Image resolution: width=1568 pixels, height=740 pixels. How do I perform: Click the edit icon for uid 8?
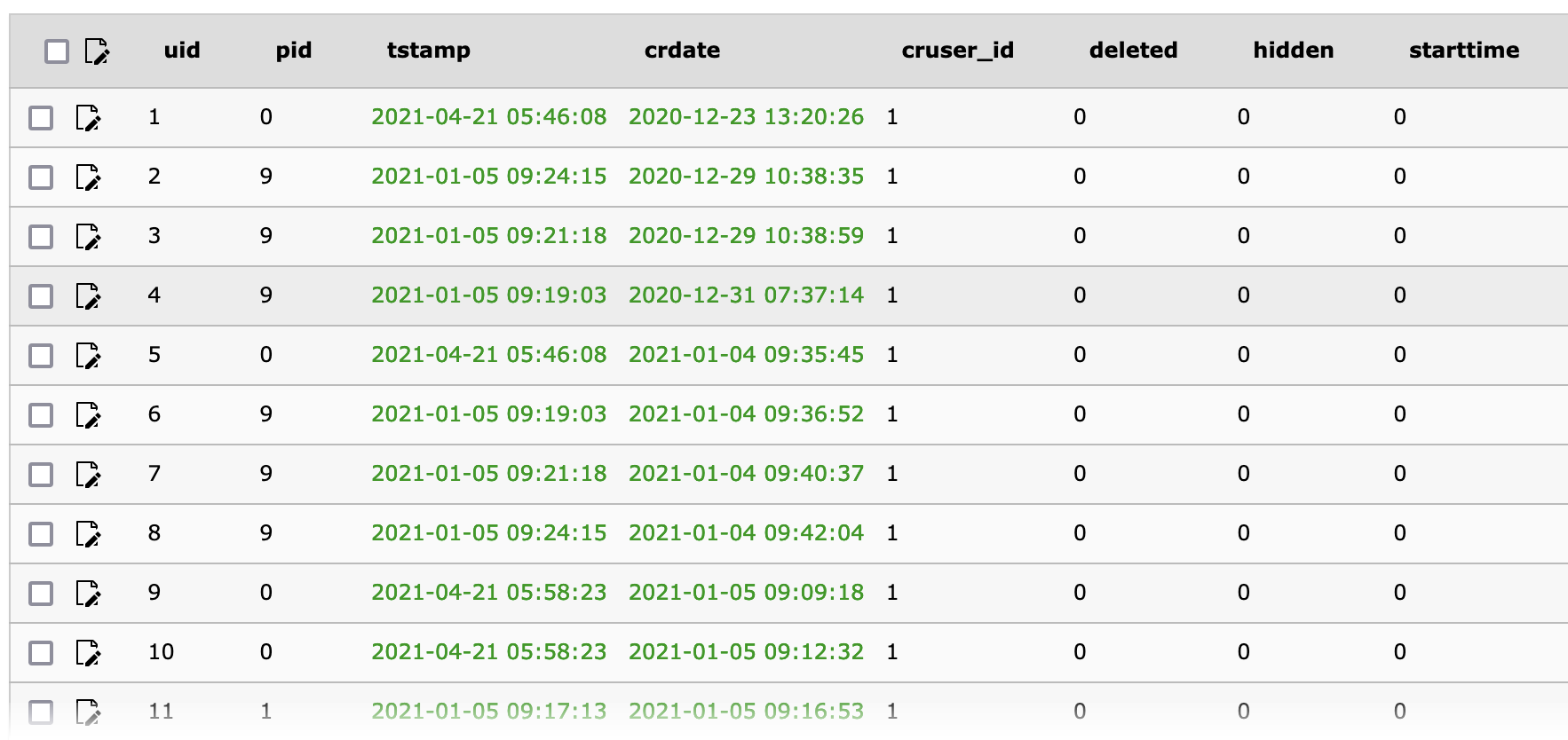[x=88, y=533]
